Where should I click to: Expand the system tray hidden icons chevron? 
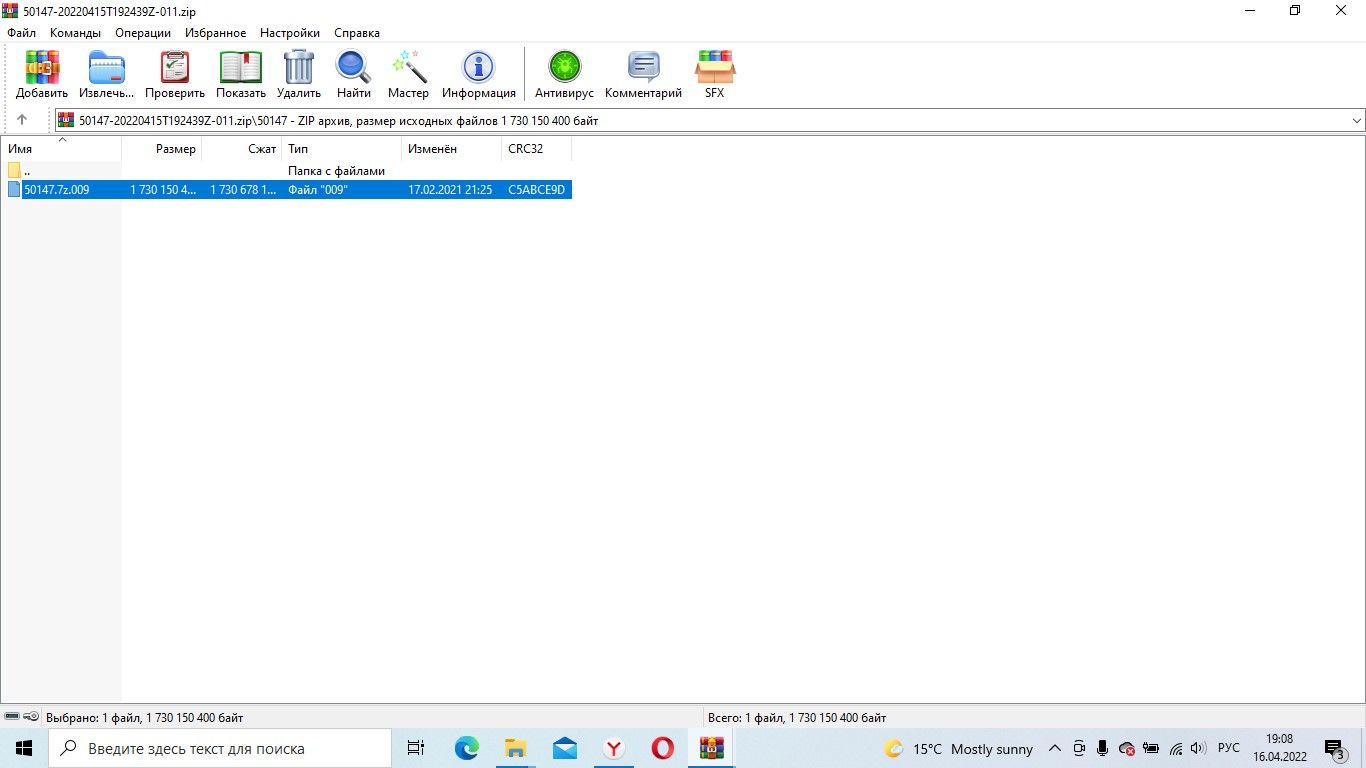tap(1054, 748)
